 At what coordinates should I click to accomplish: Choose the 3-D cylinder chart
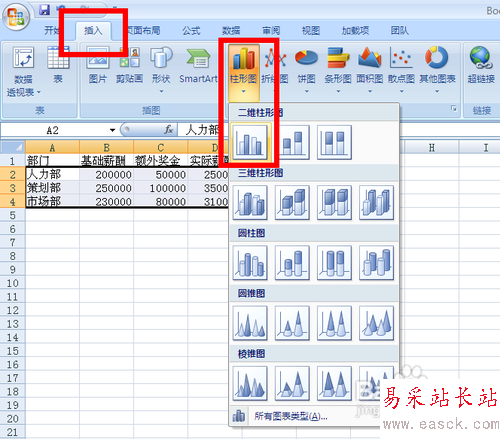(x=377, y=263)
